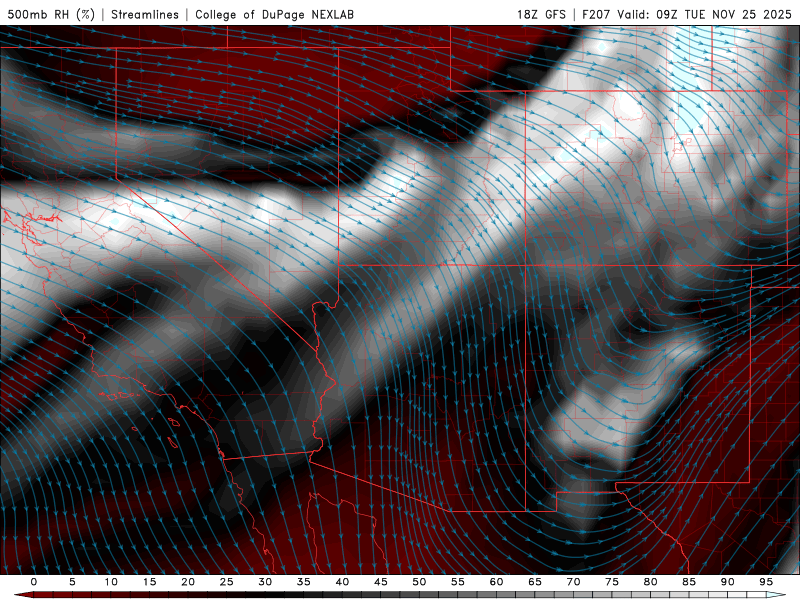Screen dimensions: 800x600
Task: Click "College of DuPage NEXLAB" header text
Action: (274, 14)
